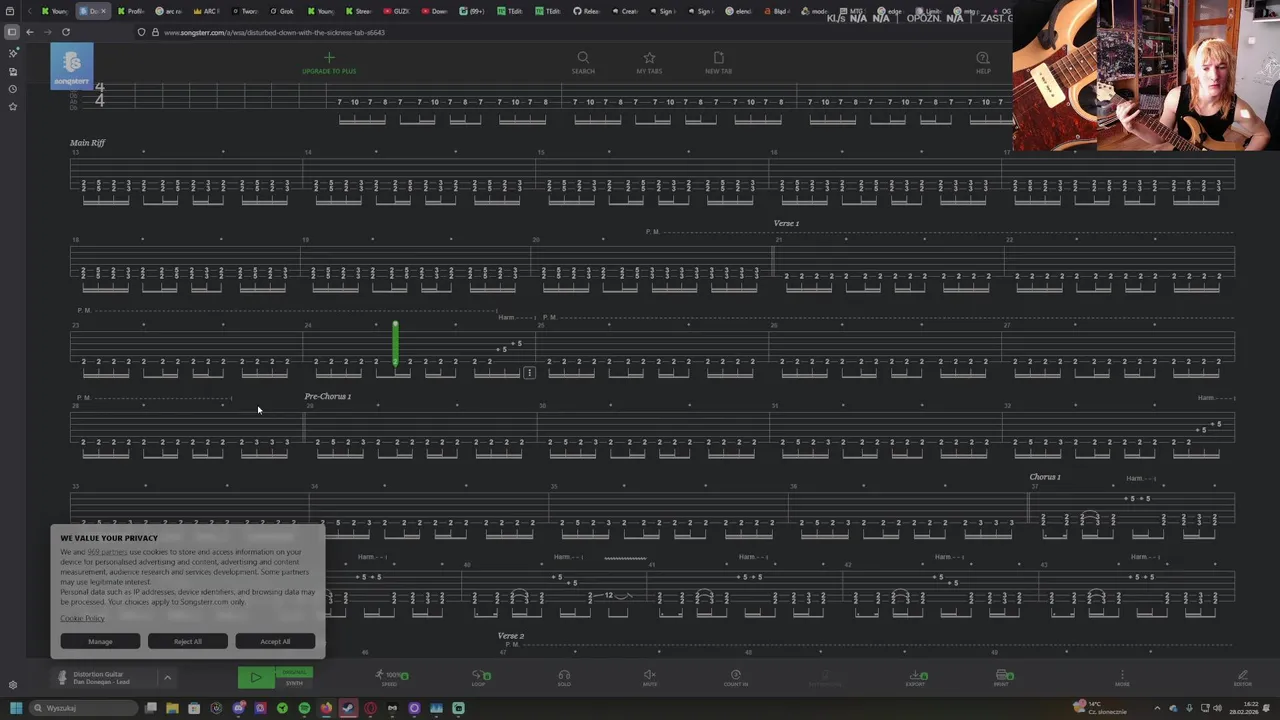
Task: Open the sidebar bookmarks star icon
Action: click(12, 106)
